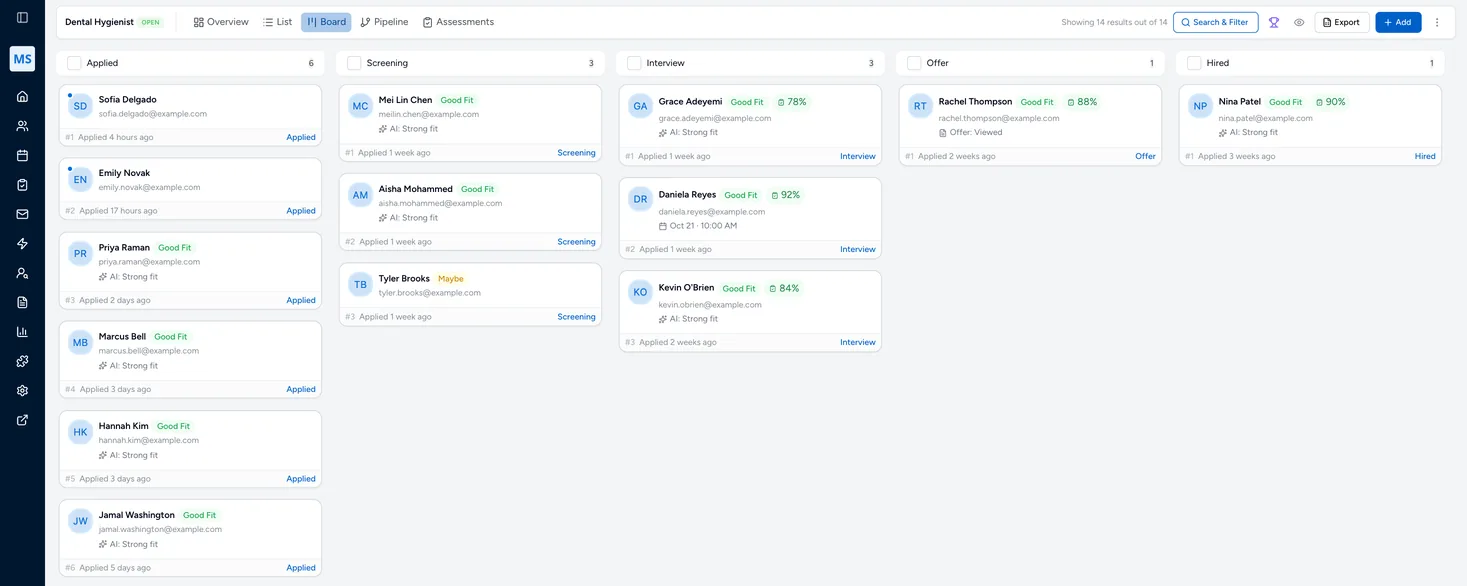
Task: Open the Home icon in sidebar
Action: tap(22, 97)
